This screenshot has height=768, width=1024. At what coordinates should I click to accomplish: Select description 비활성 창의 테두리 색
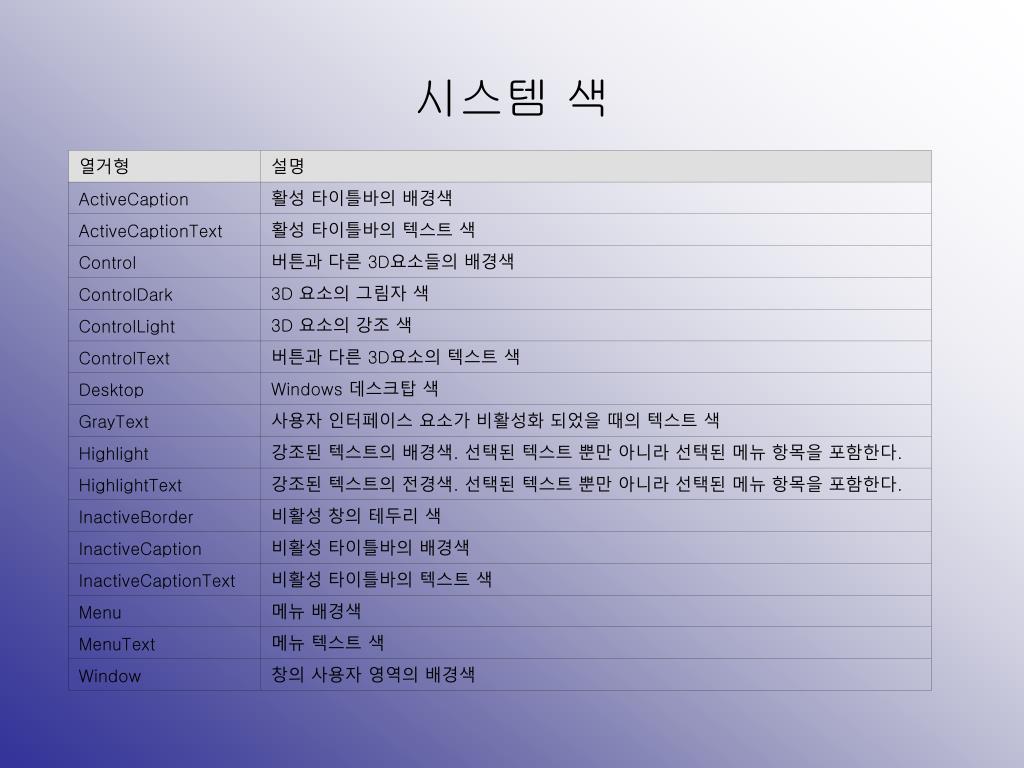click(x=356, y=516)
